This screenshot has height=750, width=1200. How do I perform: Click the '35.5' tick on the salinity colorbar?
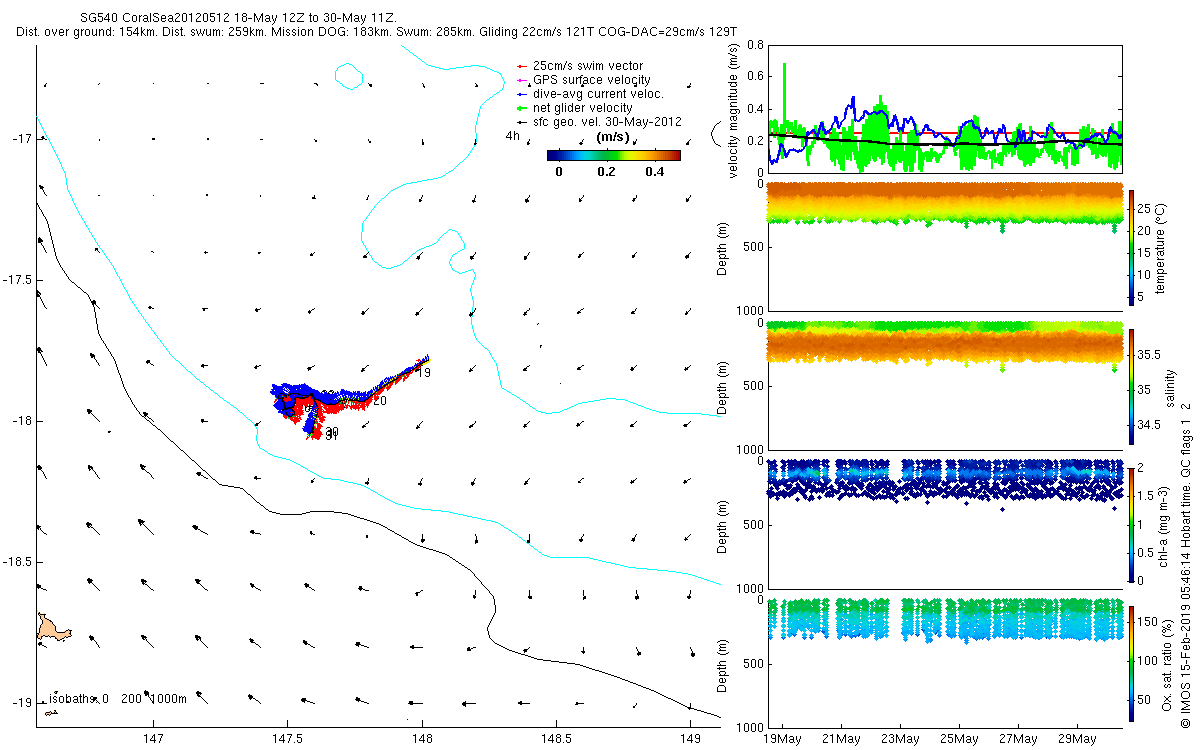[x=1151, y=354]
